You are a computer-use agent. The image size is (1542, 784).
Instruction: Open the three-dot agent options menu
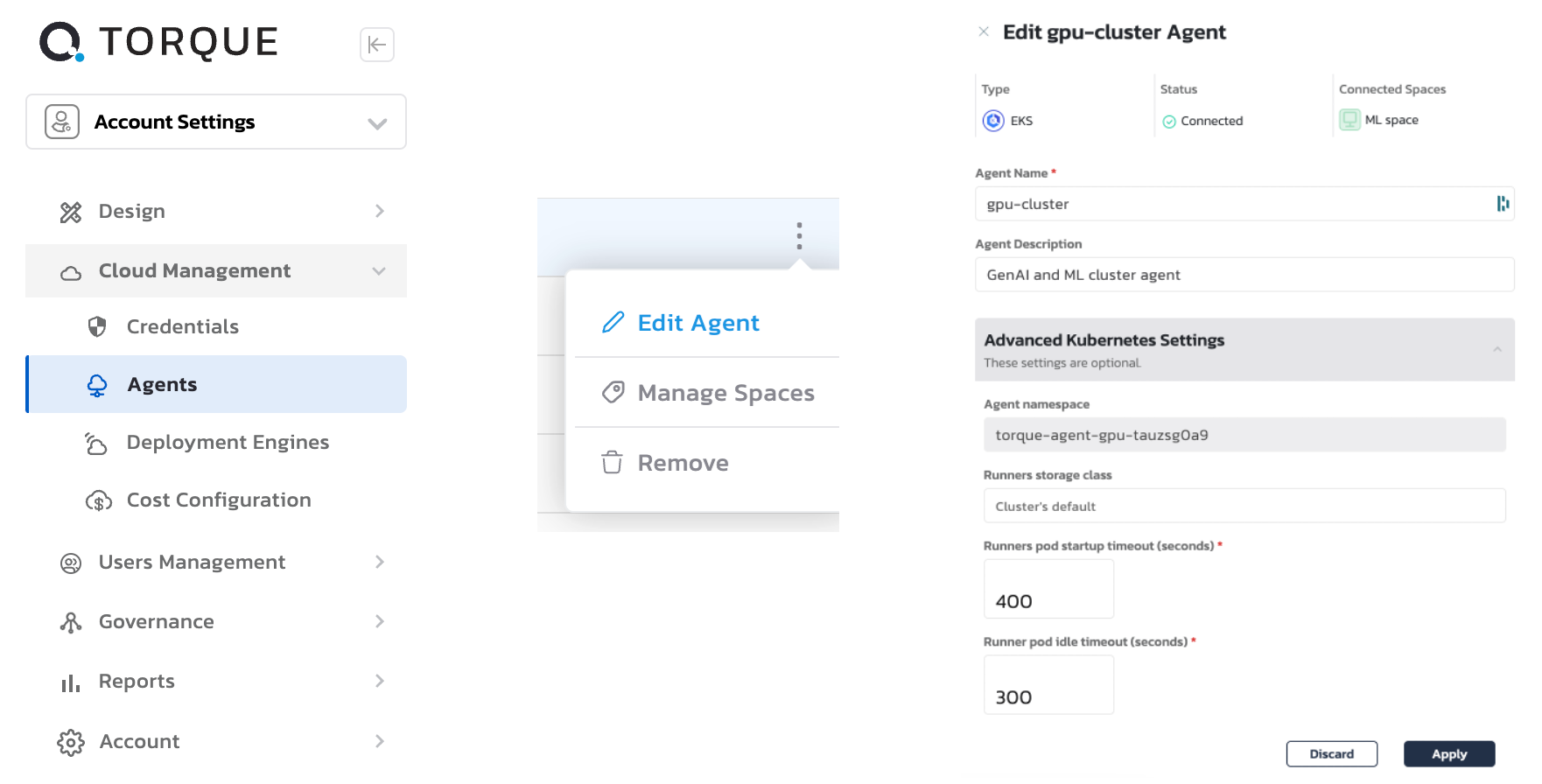click(799, 235)
